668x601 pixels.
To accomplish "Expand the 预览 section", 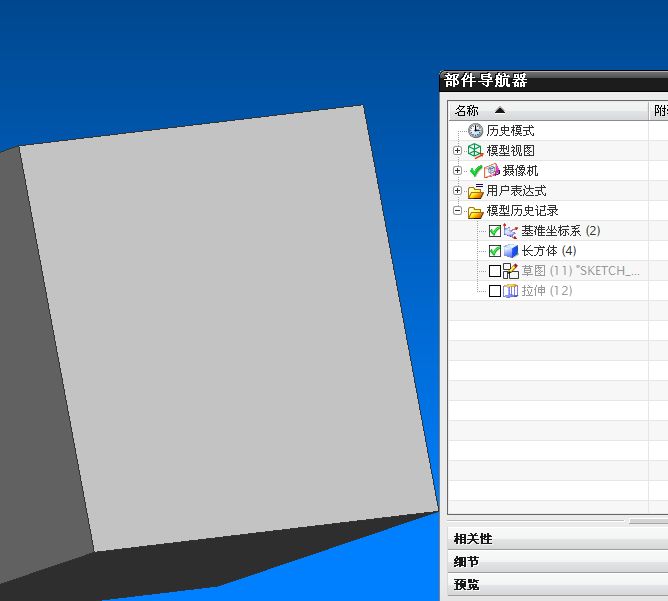I will pos(558,584).
